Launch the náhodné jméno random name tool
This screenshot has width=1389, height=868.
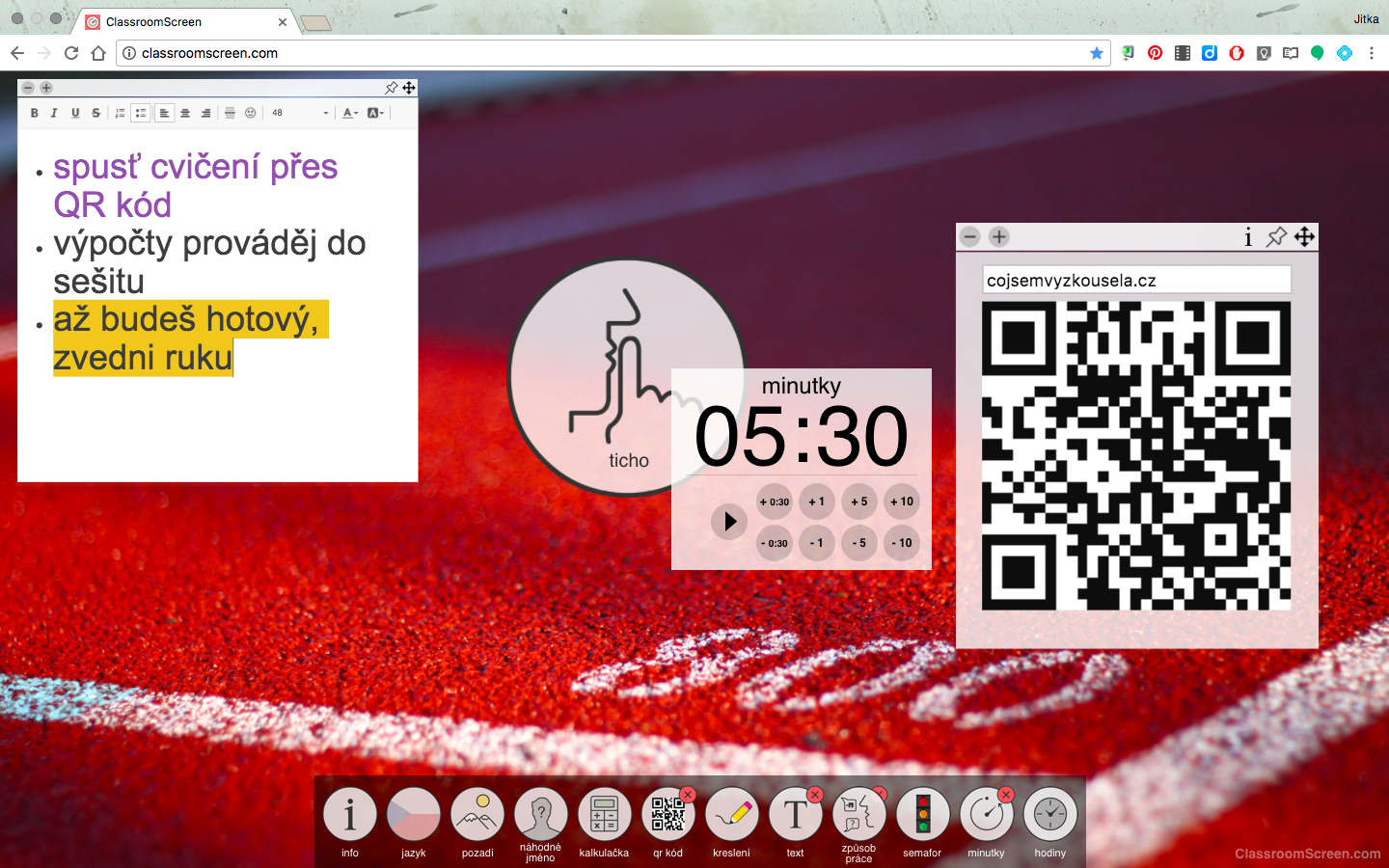(x=541, y=815)
